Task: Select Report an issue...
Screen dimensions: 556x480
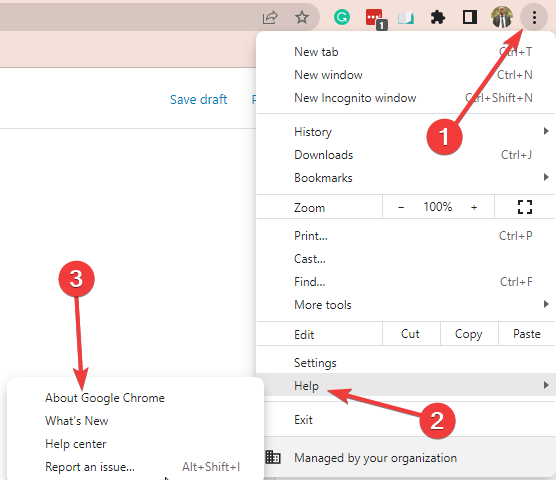Action: 135,467
